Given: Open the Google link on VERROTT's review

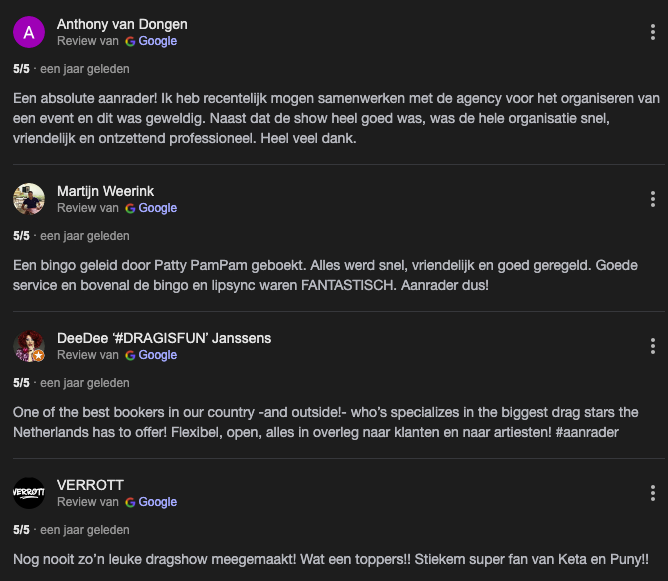Looking at the screenshot, I should pos(158,502).
